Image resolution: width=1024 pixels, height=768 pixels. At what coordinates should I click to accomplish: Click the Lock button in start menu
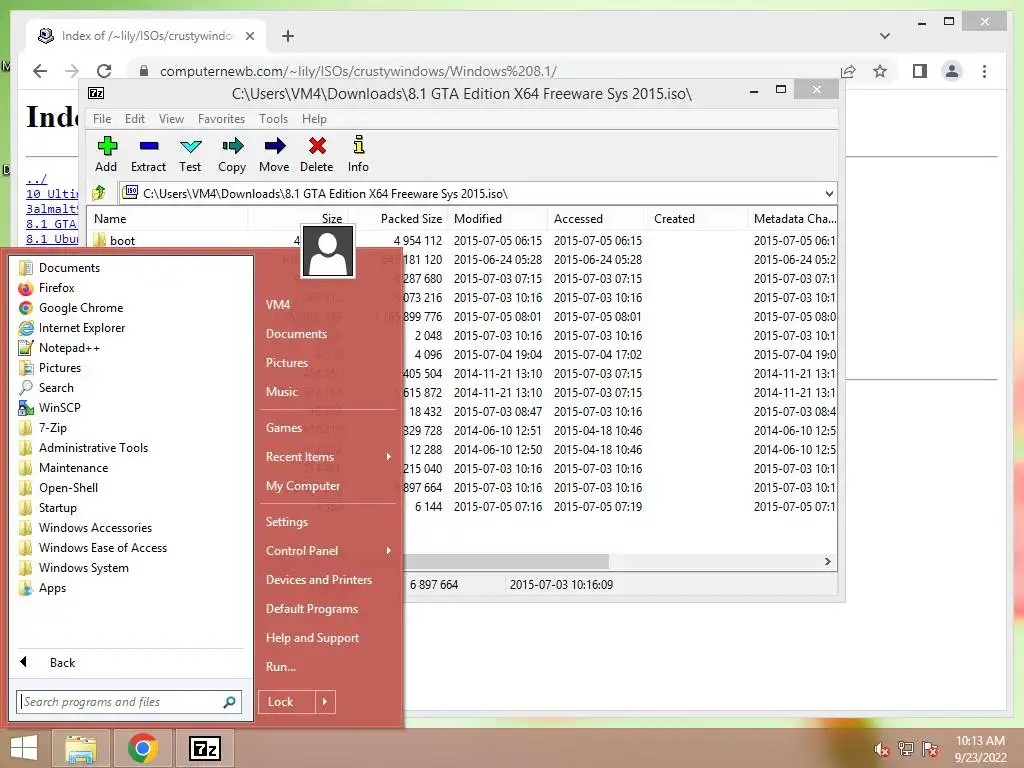(287, 702)
